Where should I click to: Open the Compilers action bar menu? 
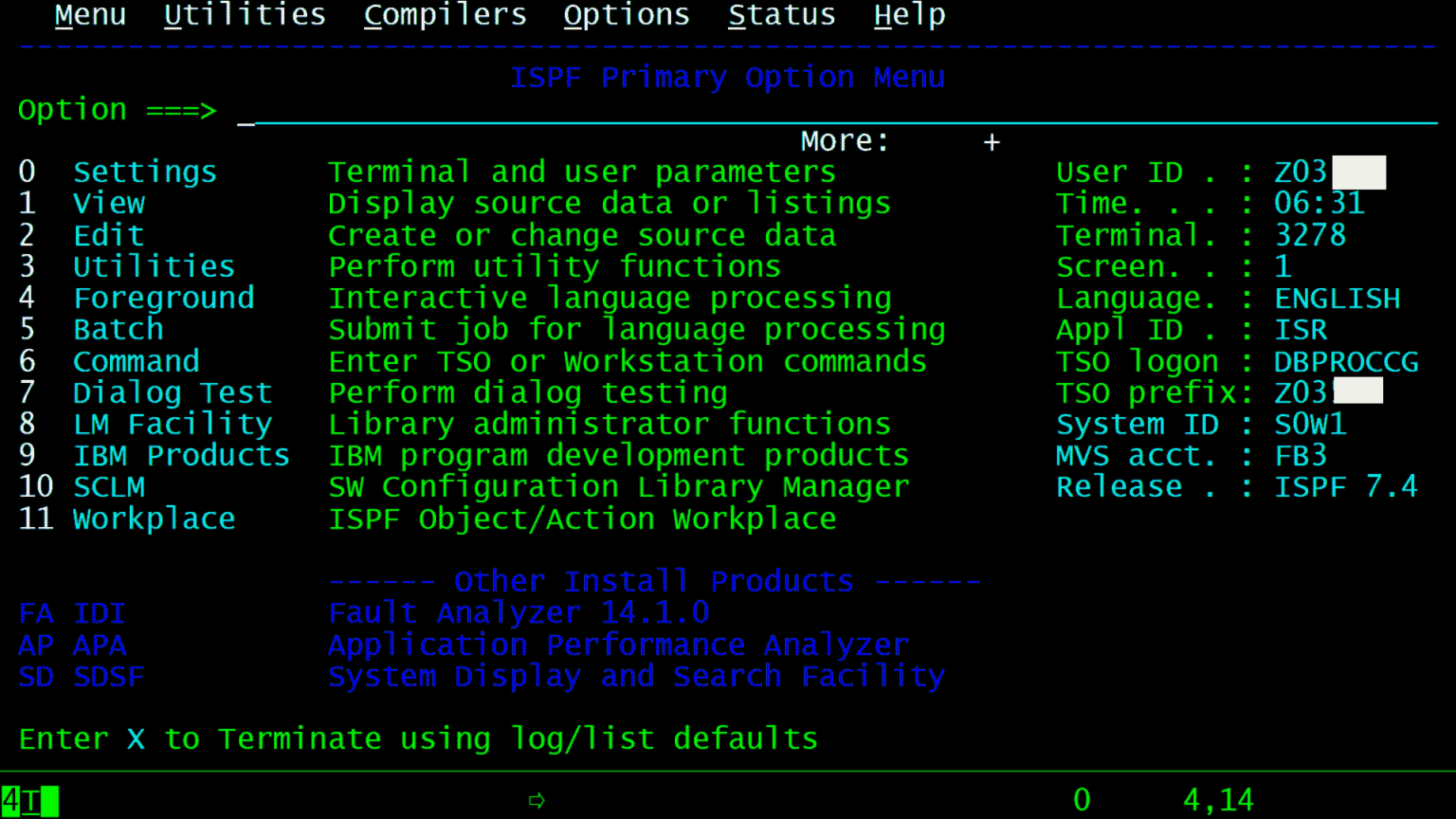445,15
